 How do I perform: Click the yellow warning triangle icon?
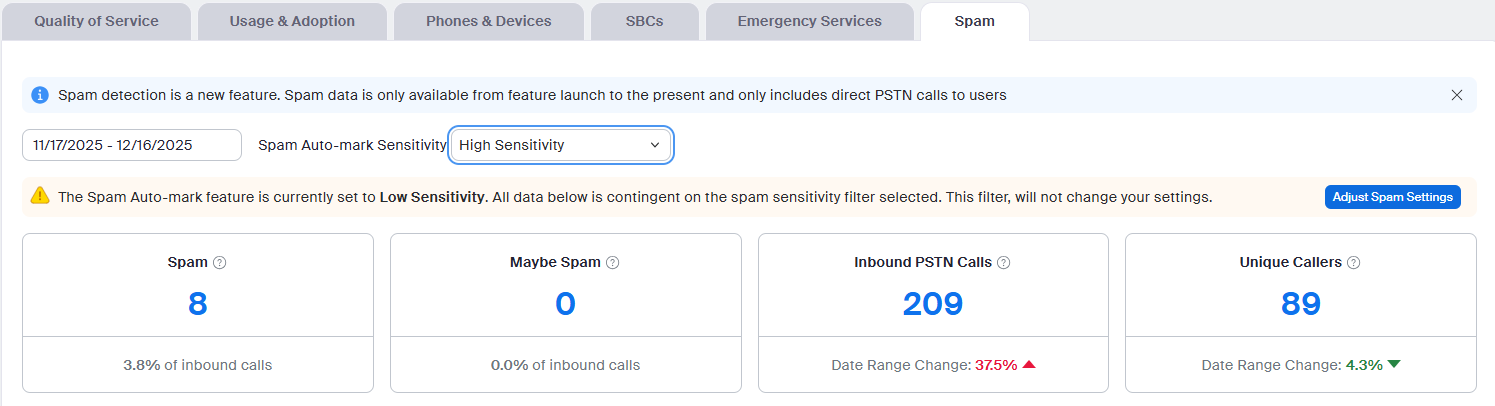coord(40,196)
